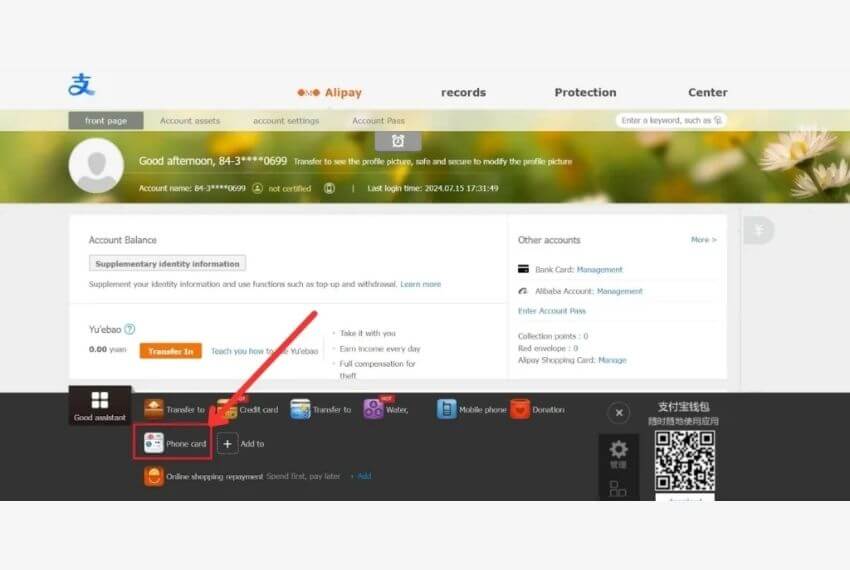850x570 pixels.
Task: Click the icon below the gear
Action: point(618,489)
